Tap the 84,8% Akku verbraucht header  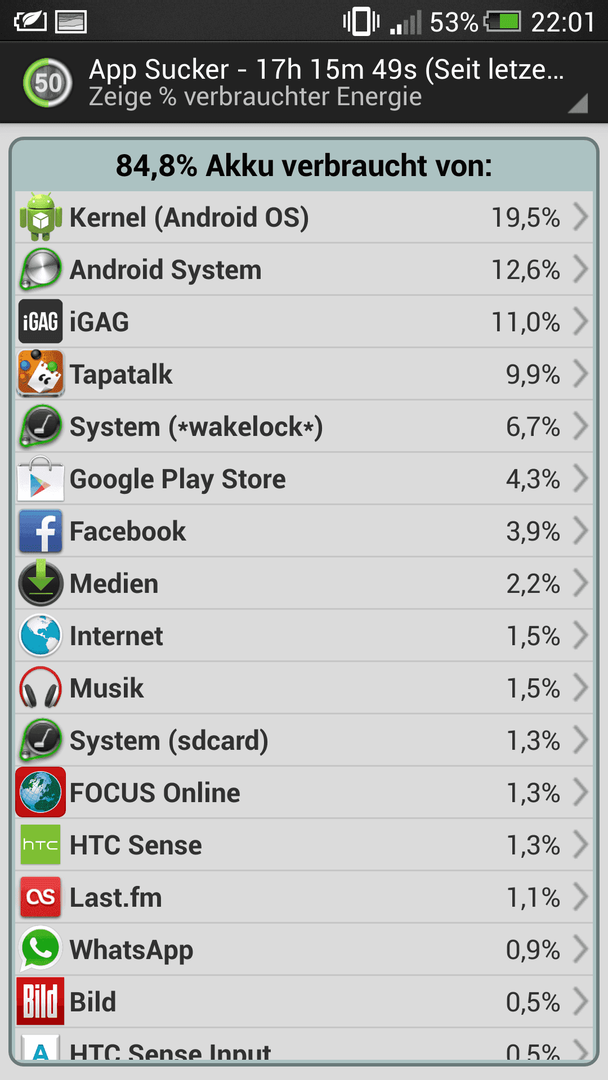click(x=304, y=165)
